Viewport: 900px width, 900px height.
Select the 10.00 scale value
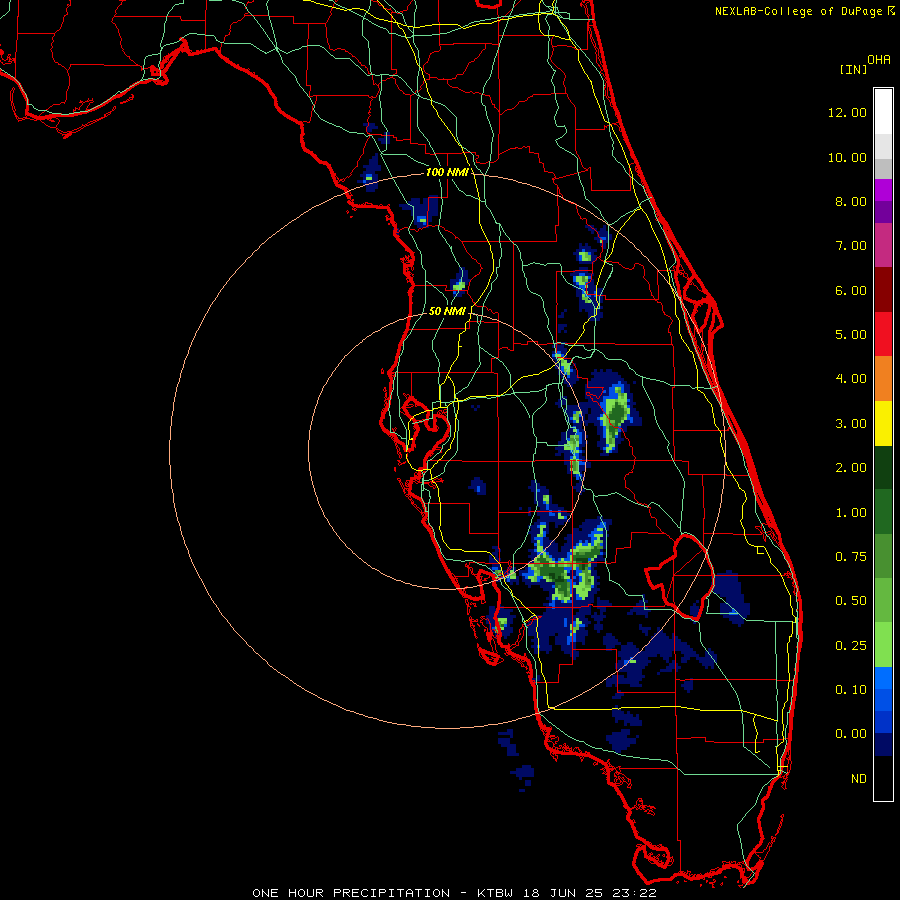pos(847,157)
